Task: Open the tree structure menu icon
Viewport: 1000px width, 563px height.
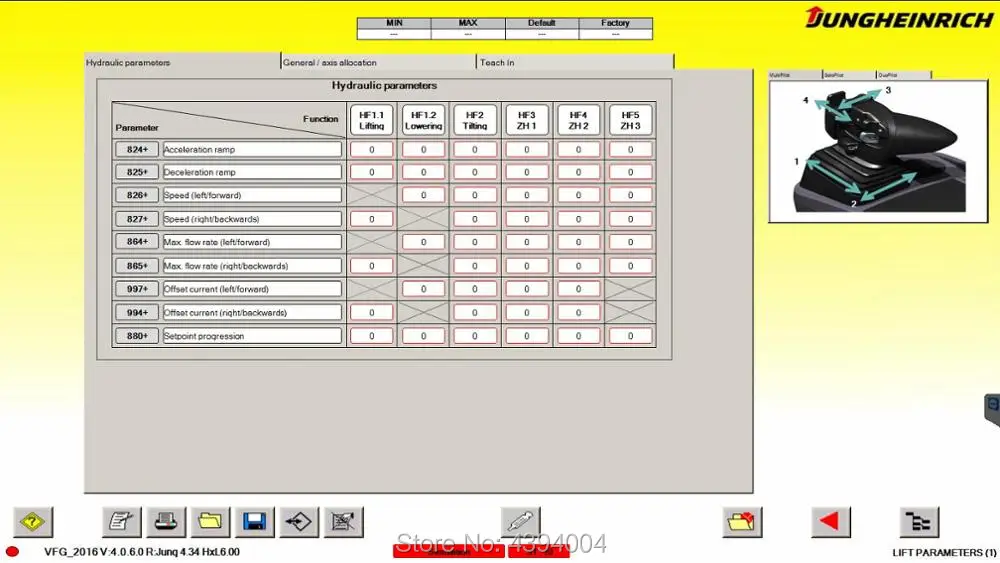Action: coord(919,522)
